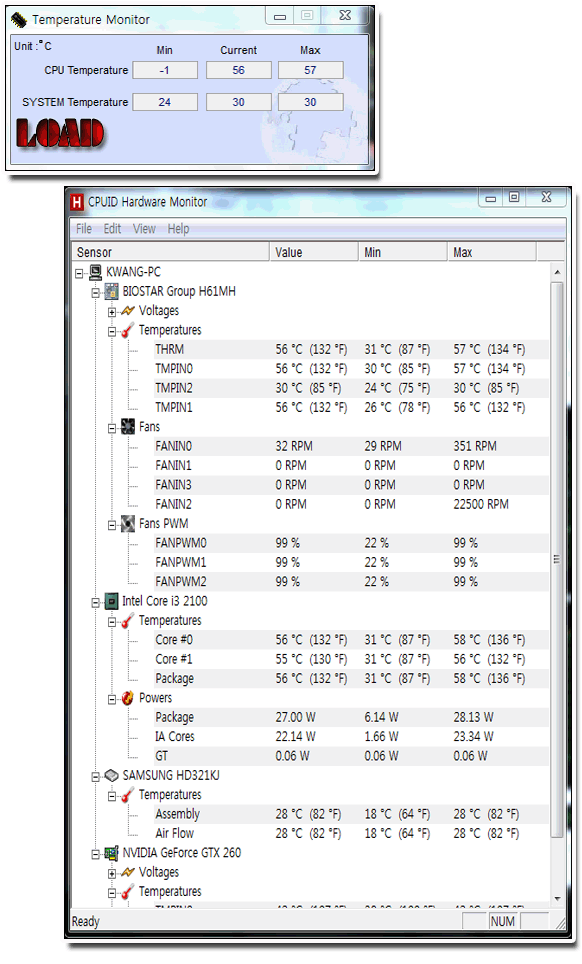Screen dimensions: 582x964
Task: Select the Core #0 temperature row
Action: 351,640
